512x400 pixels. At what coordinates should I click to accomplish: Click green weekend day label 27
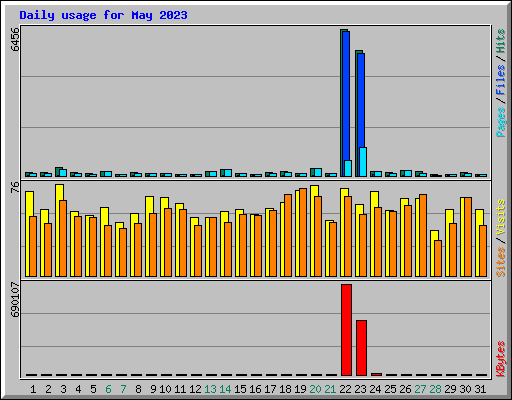[420, 389]
